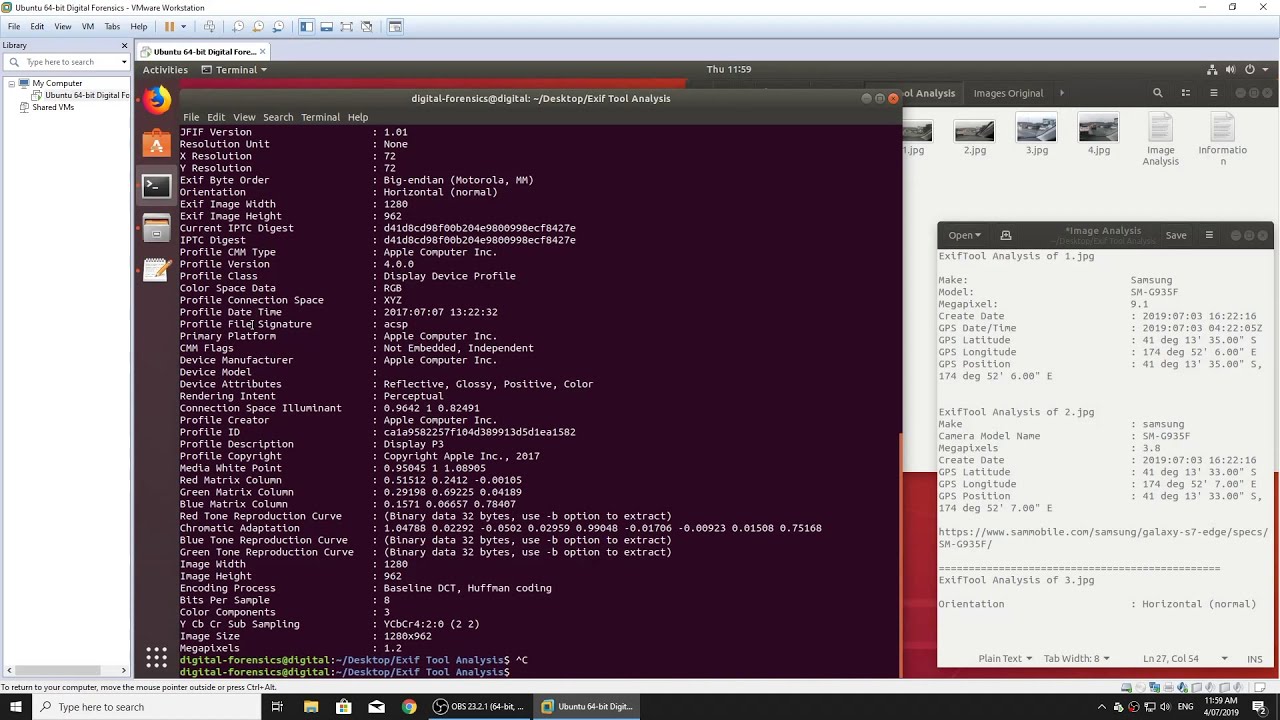Enter VMware full screen mode
Viewport: 1280px width, 720px height.
tap(346, 27)
